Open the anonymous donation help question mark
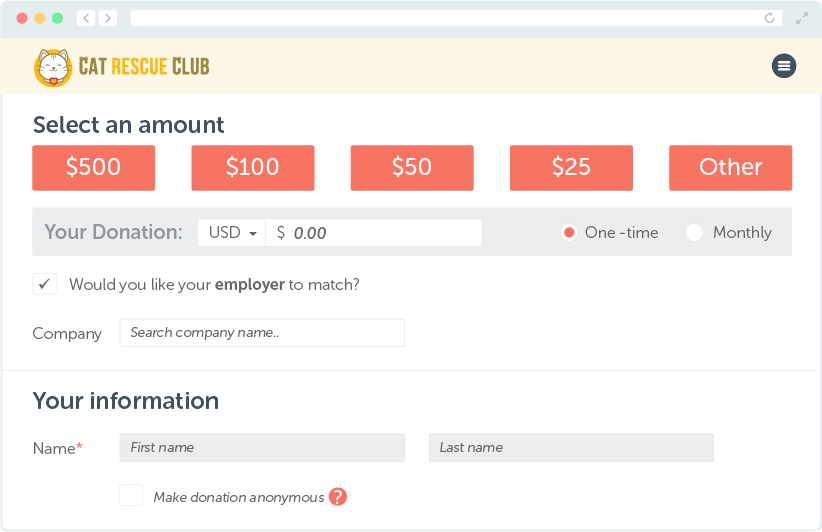 [x=338, y=496]
